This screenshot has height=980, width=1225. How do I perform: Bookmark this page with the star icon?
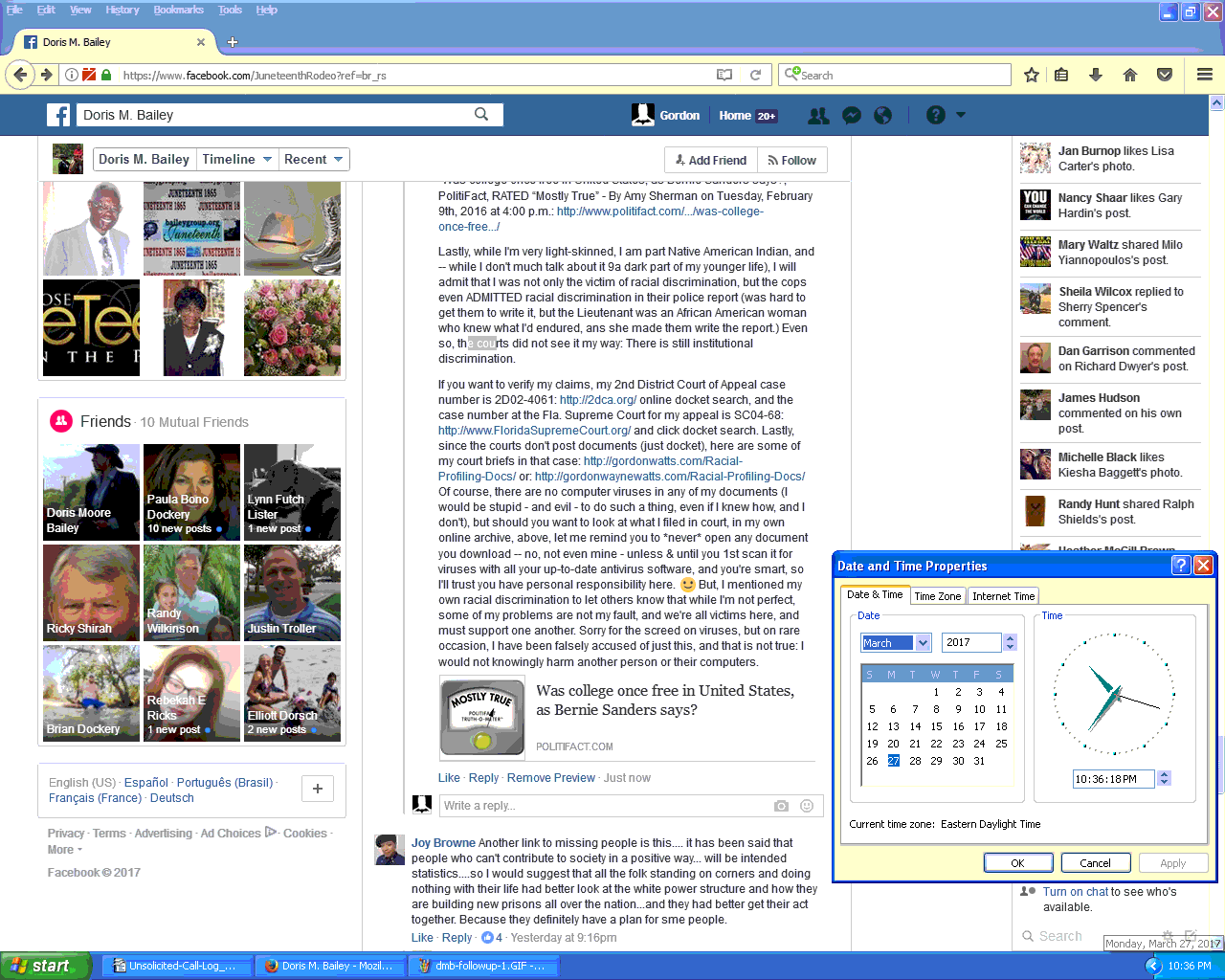coord(1032,75)
